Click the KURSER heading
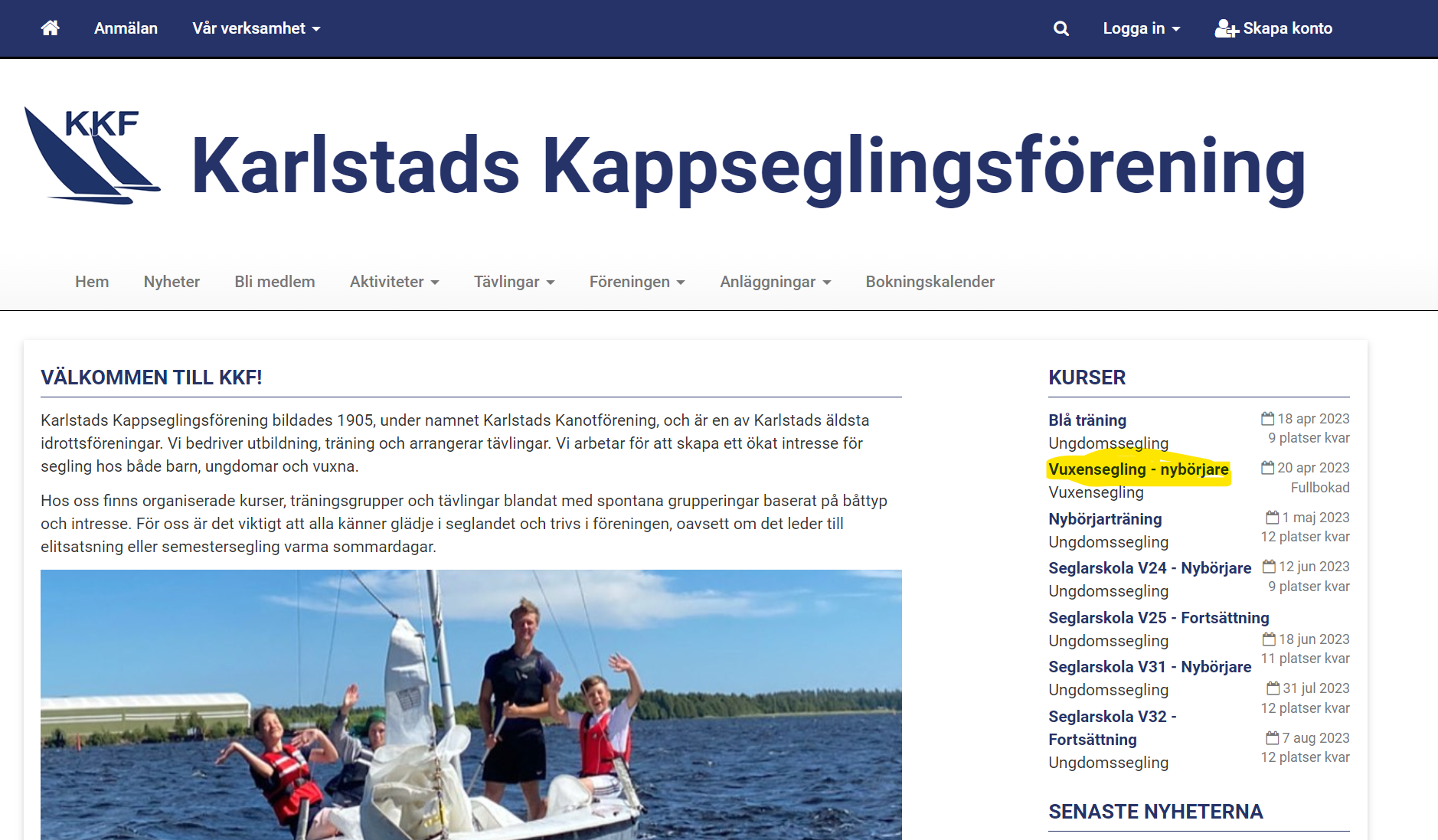The width and height of the screenshot is (1438, 840). coord(1087,378)
